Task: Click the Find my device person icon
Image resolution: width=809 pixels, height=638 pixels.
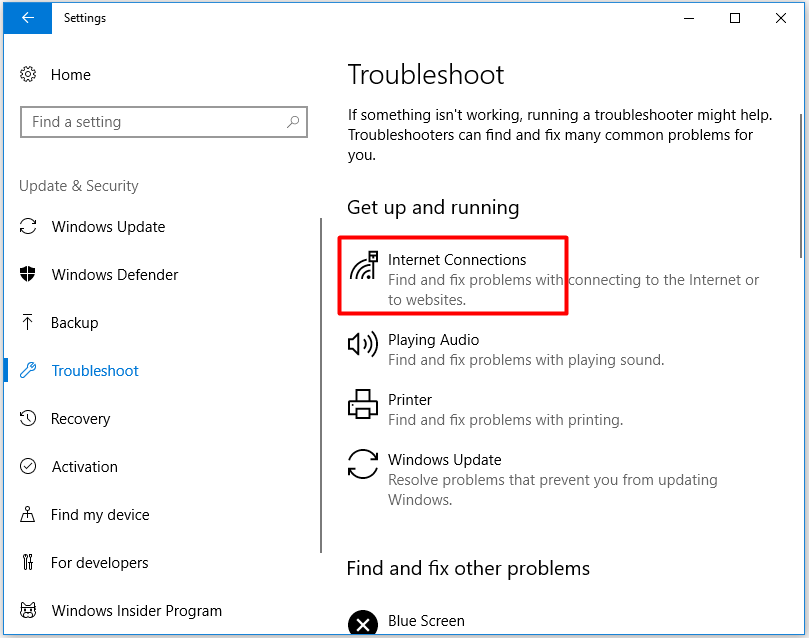Action: click(x=28, y=515)
